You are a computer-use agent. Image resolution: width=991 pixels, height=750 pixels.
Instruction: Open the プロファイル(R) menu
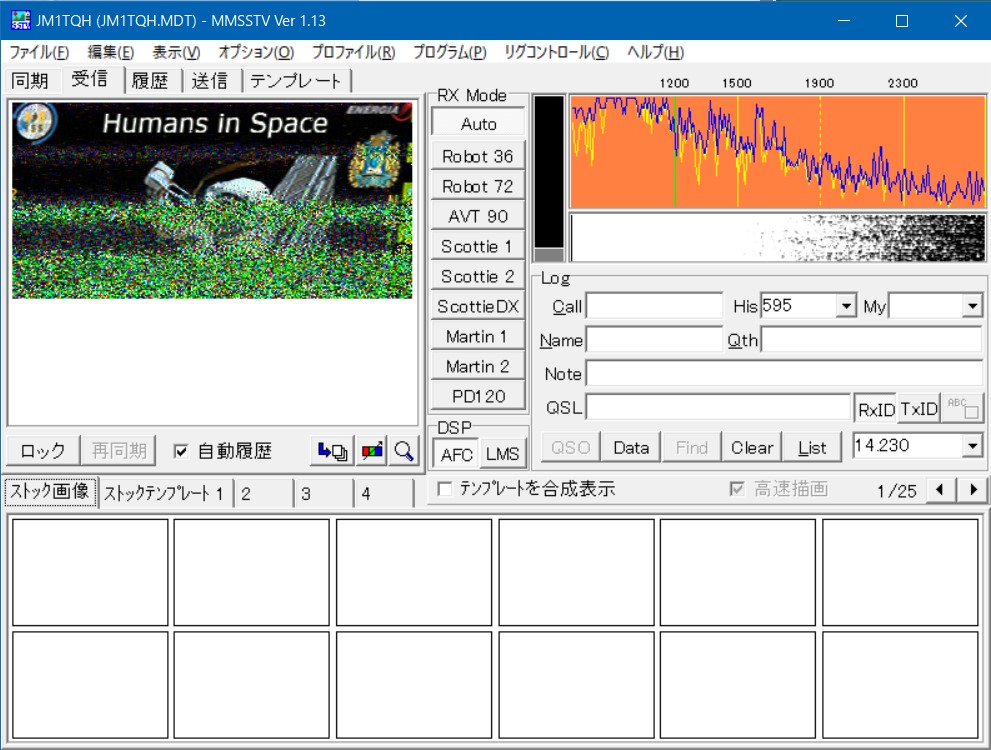coord(353,52)
